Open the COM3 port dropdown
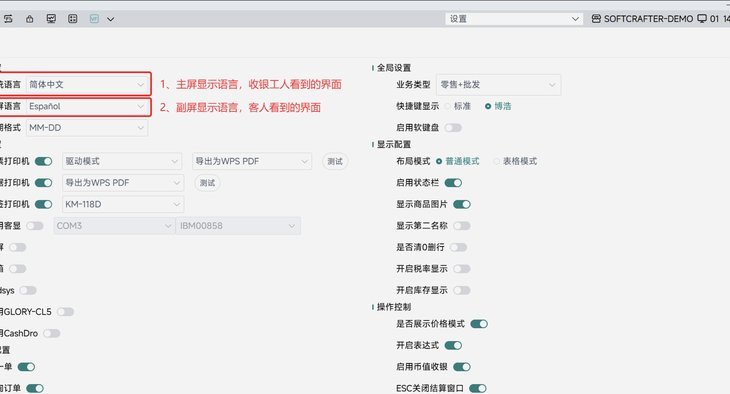 coord(114,226)
